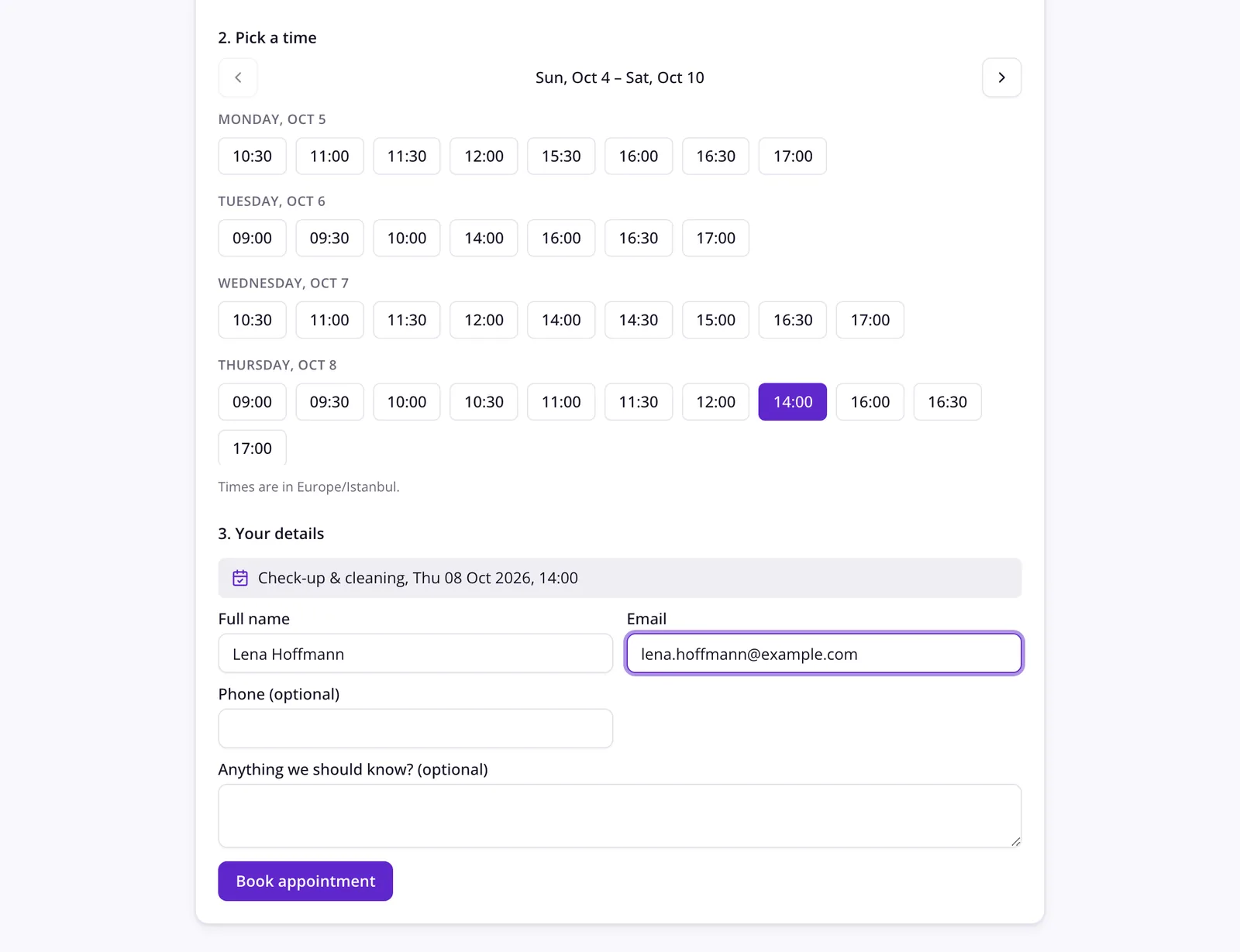Select Monday 16:30 time slot
The image size is (1240, 952).
715,156
